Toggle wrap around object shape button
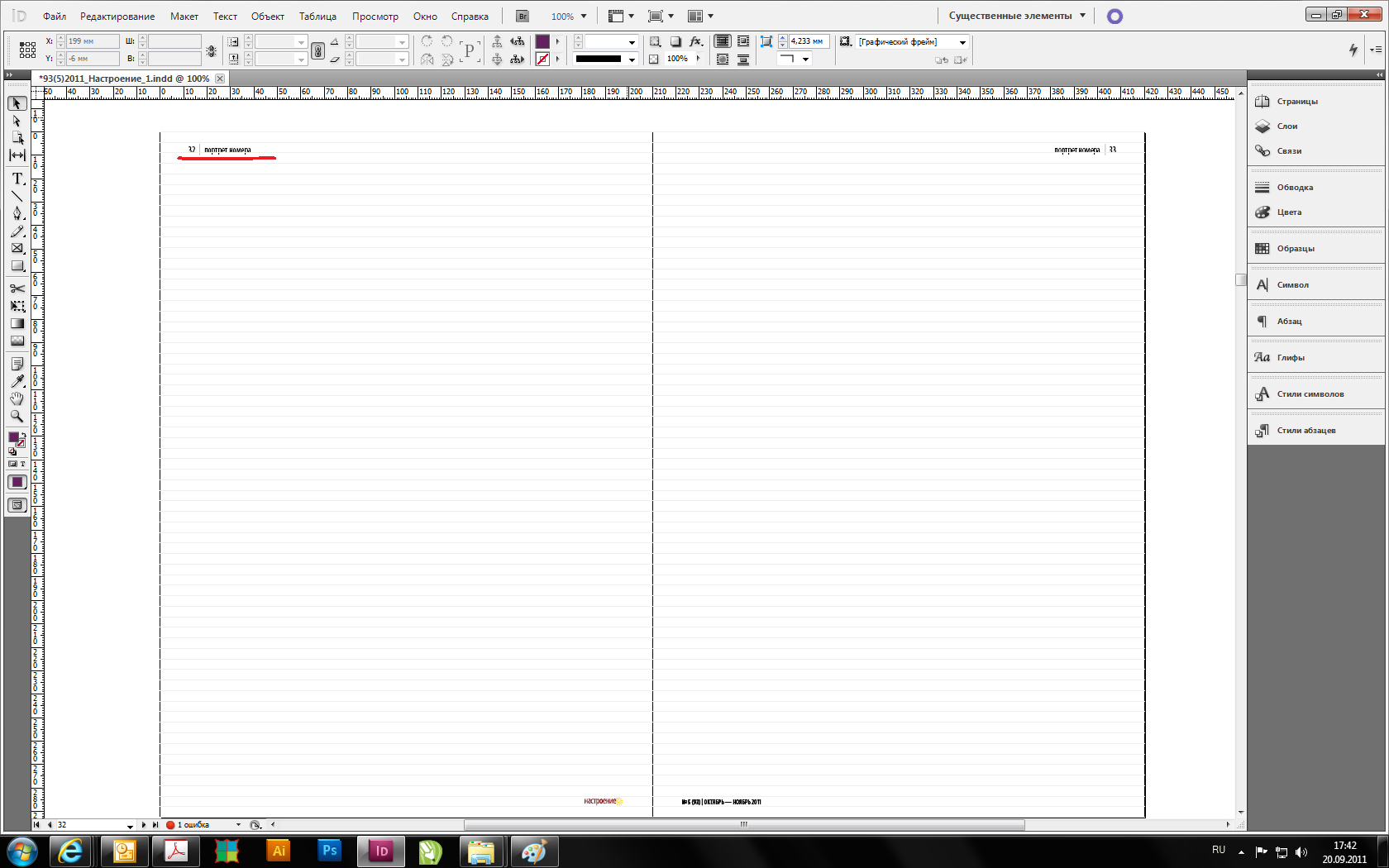Image resolution: width=1389 pixels, height=868 pixels. click(723, 59)
